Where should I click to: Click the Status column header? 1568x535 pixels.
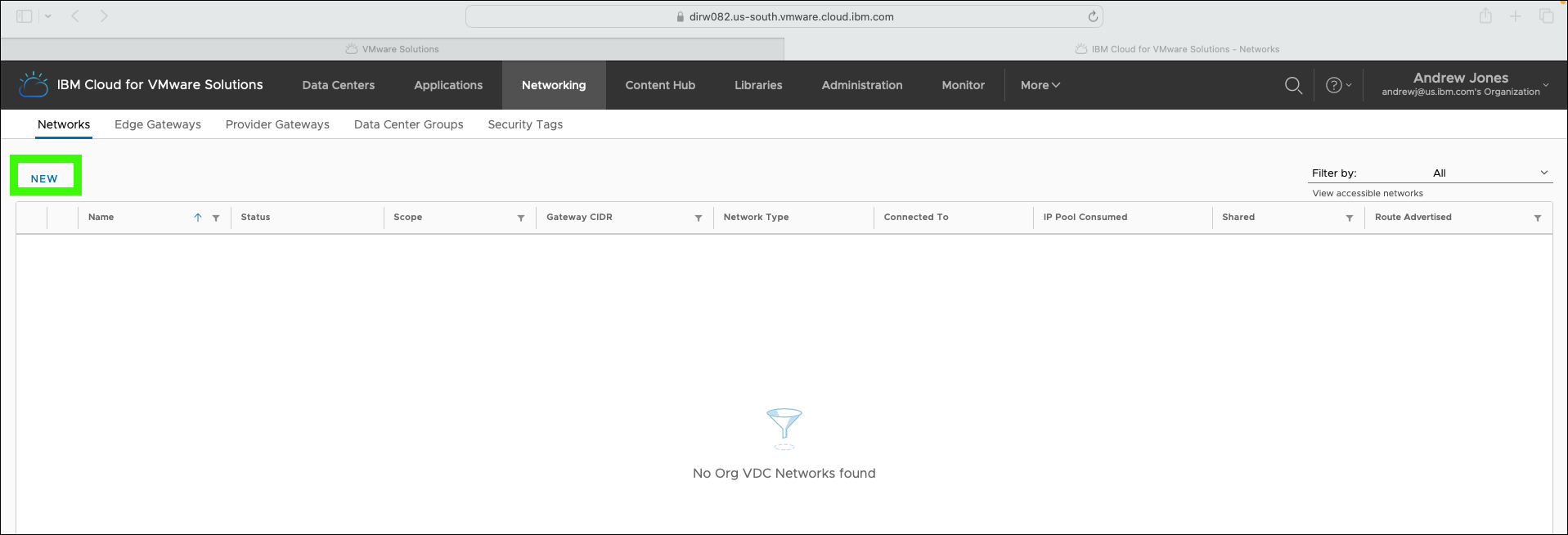(x=255, y=218)
